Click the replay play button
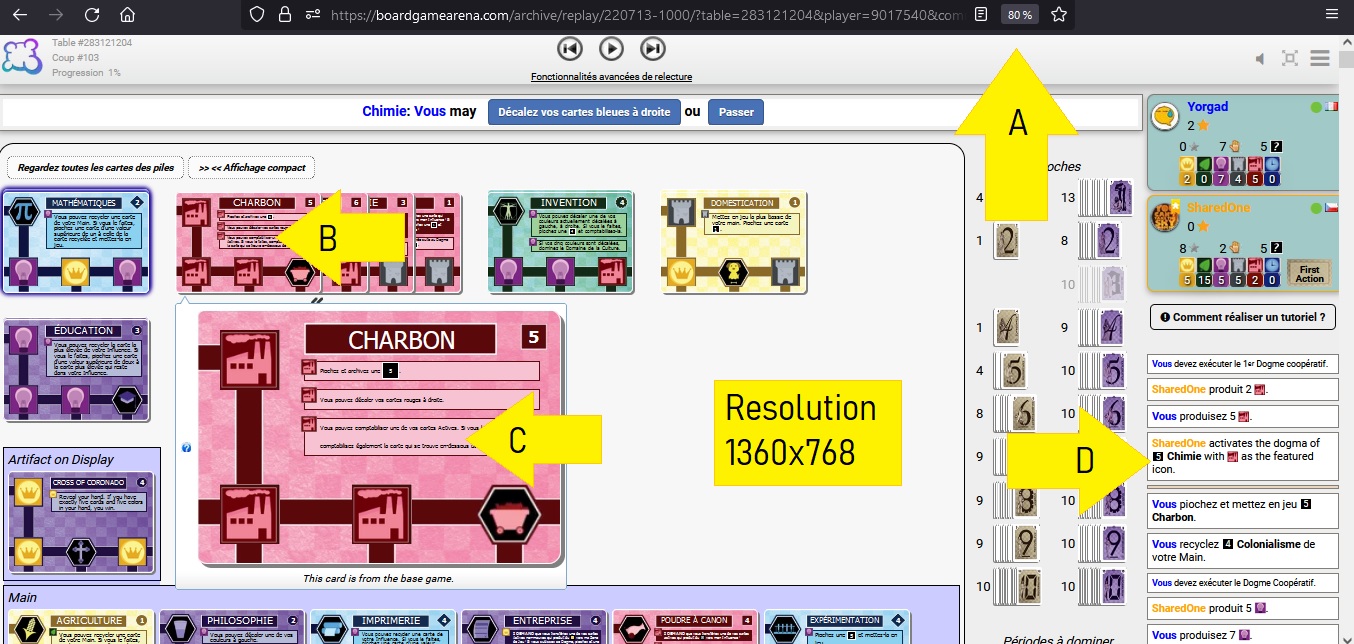This screenshot has width=1354, height=644. click(611, 48)
